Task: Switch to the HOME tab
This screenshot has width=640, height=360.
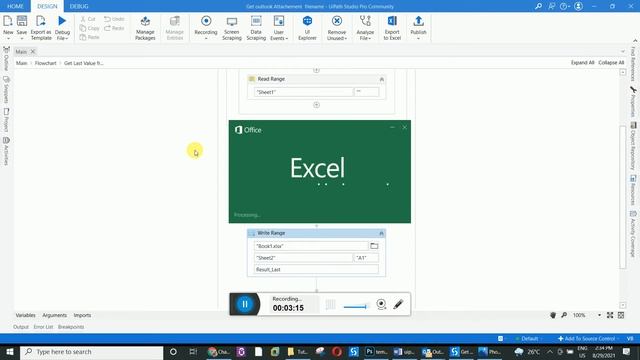Action: tap(16, 6)
